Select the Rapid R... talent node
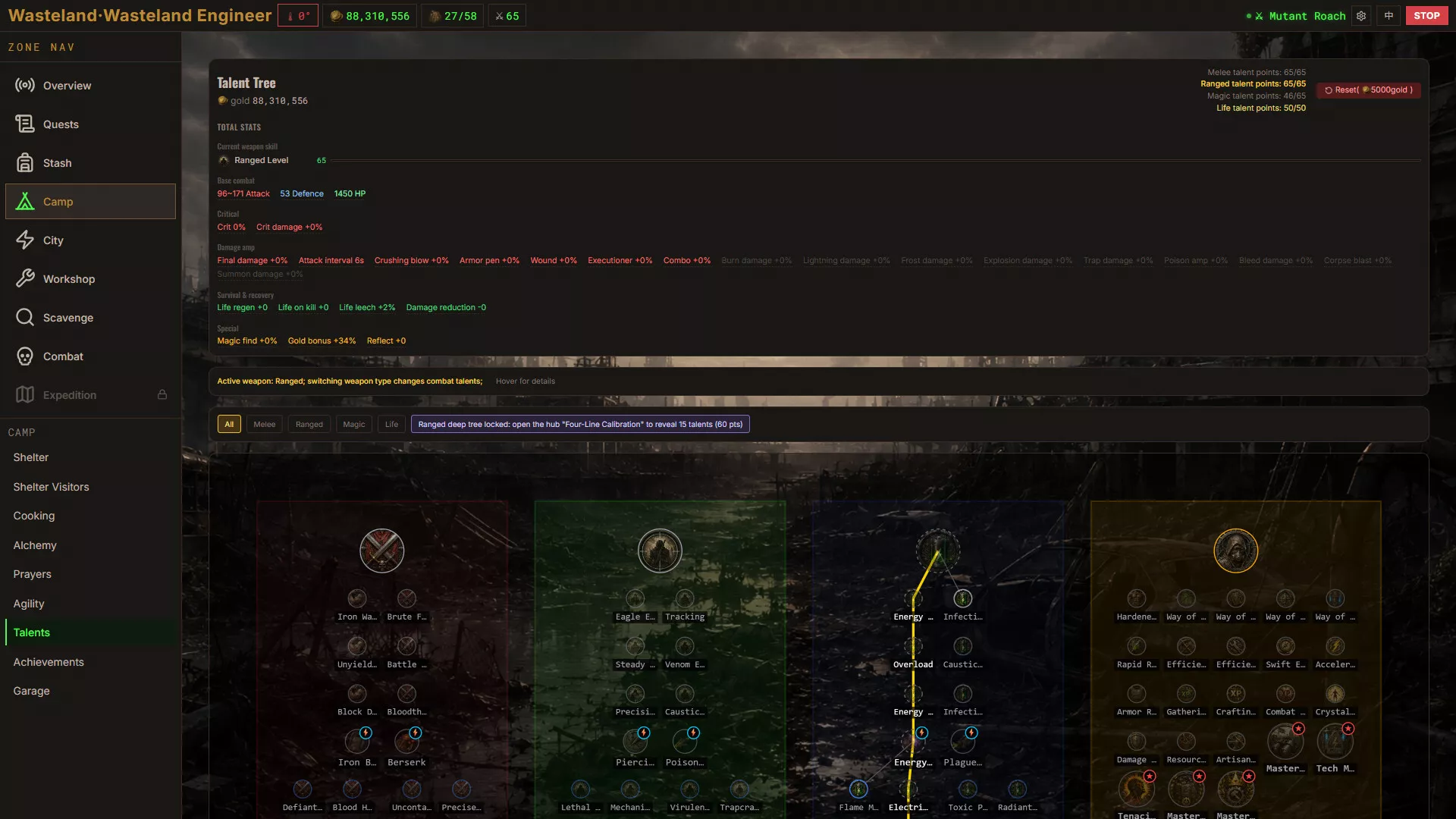This screenshot has width=1456, height=819. tap(1136, 646)
